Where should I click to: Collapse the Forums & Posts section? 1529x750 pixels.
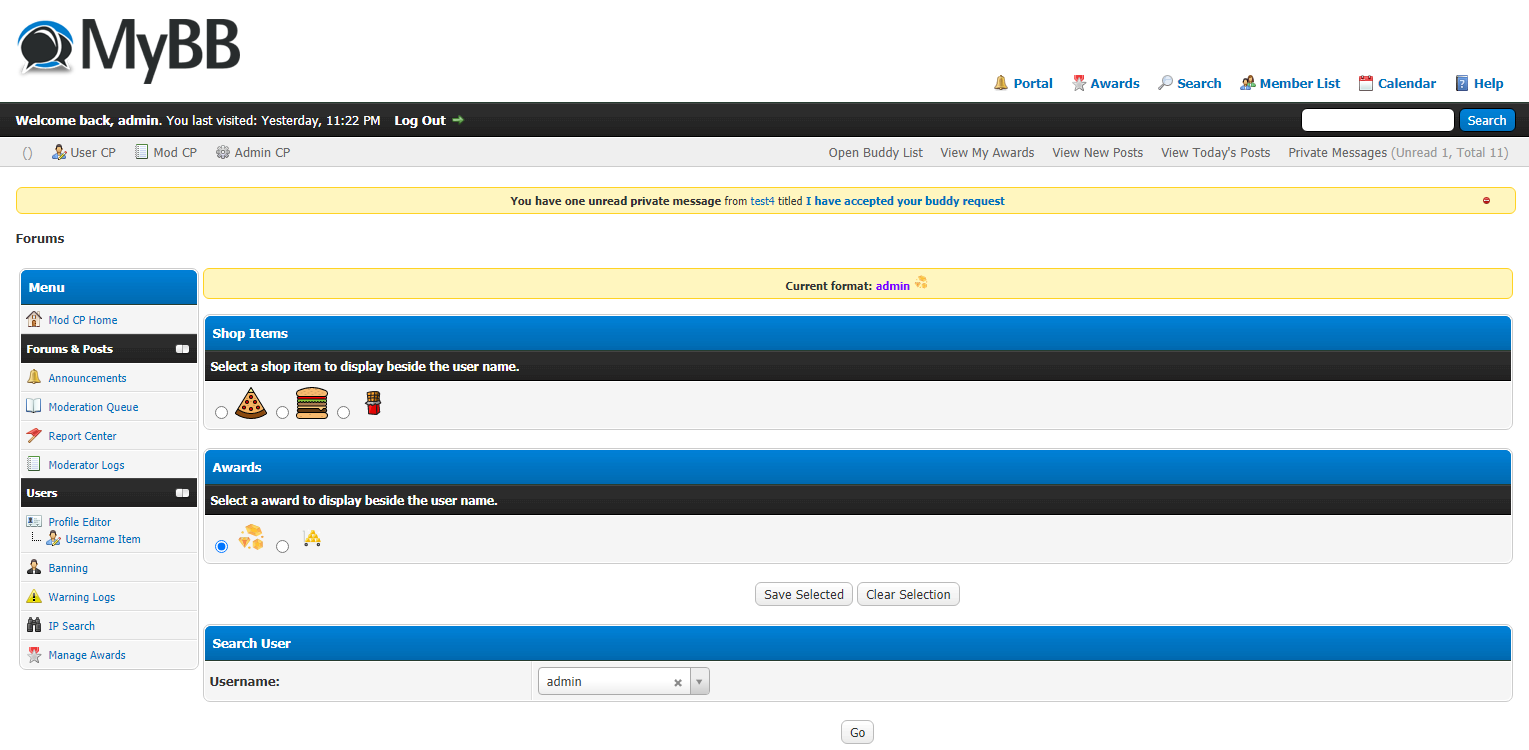pos(182,349)
